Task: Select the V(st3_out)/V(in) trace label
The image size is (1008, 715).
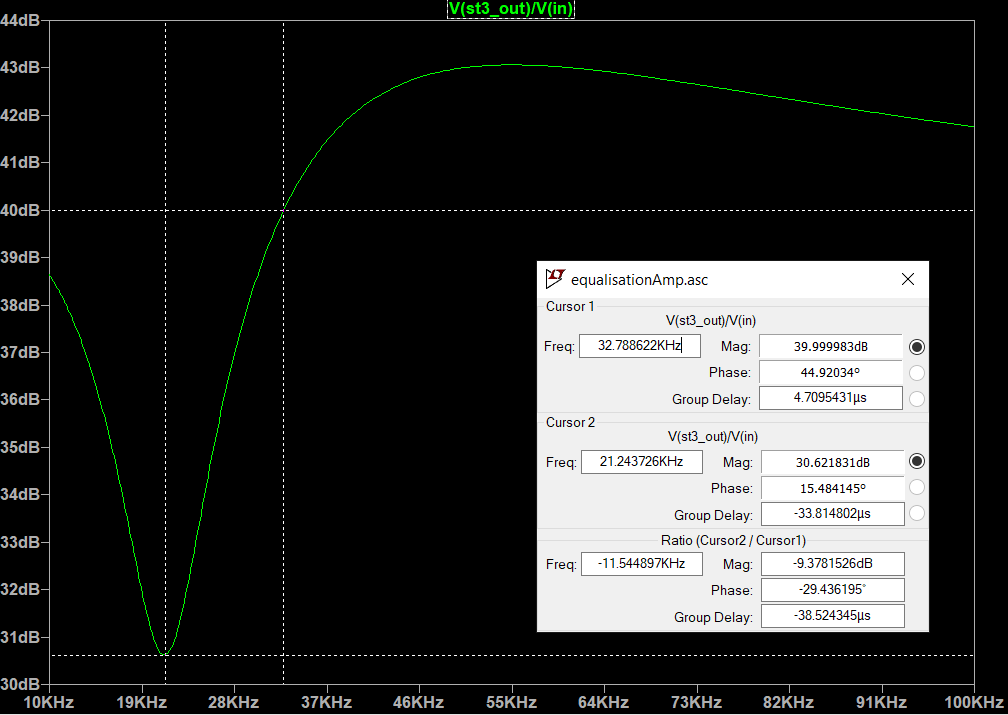Action: [510, 9]
